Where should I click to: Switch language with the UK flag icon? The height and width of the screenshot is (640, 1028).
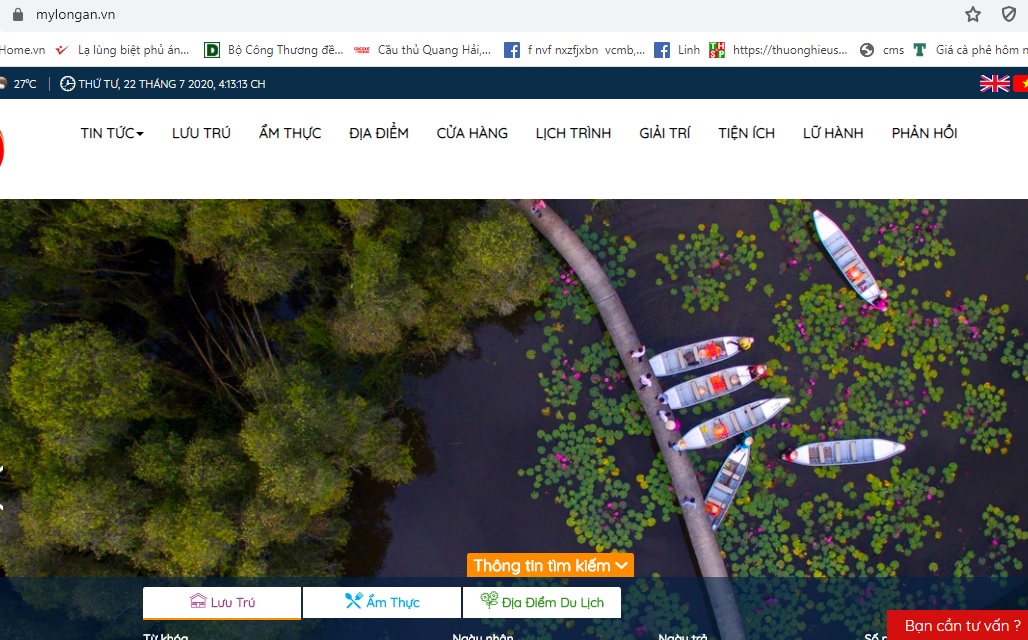pos(994,84)
